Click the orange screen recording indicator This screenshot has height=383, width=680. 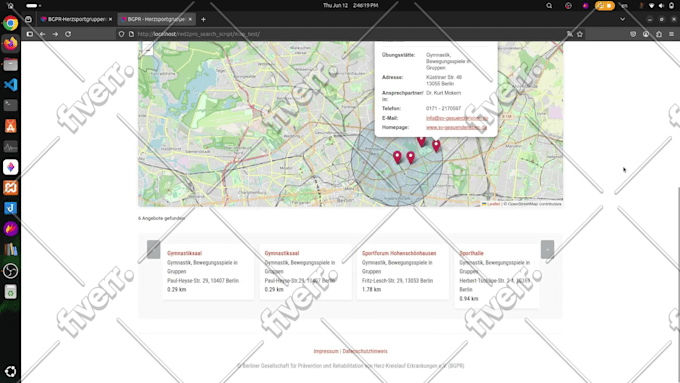pyautogui.click(x=605, y=6)
